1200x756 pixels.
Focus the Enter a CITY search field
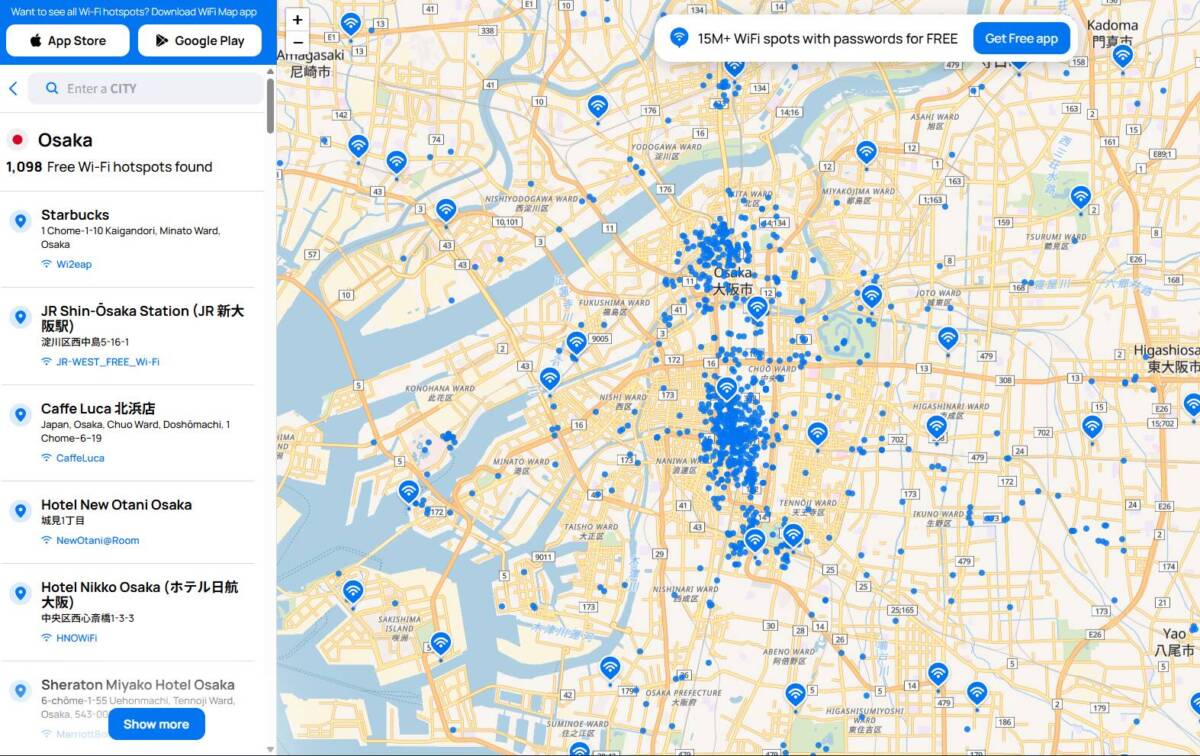(x=146, y=88)
